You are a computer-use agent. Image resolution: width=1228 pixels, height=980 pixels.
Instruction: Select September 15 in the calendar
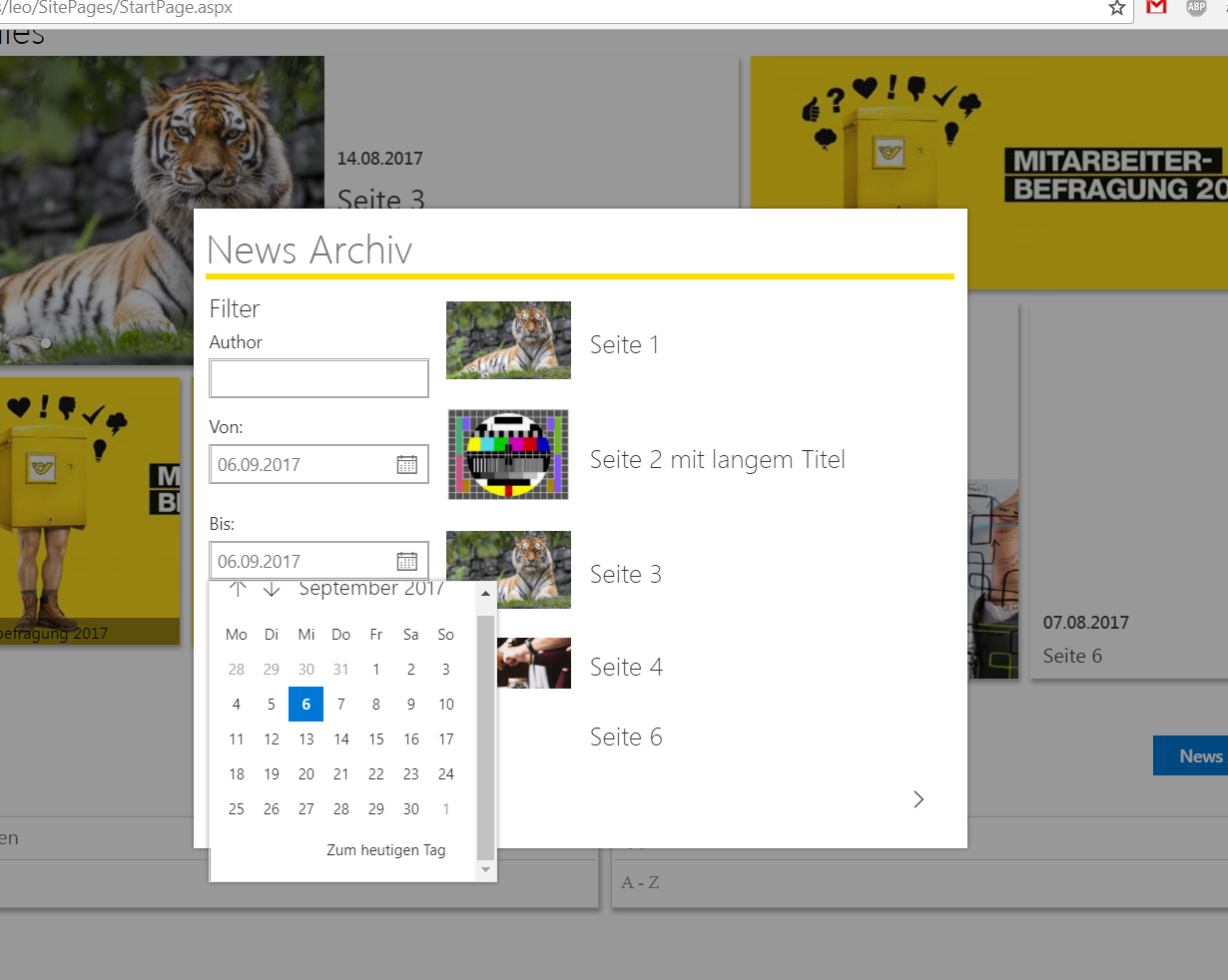375,738
